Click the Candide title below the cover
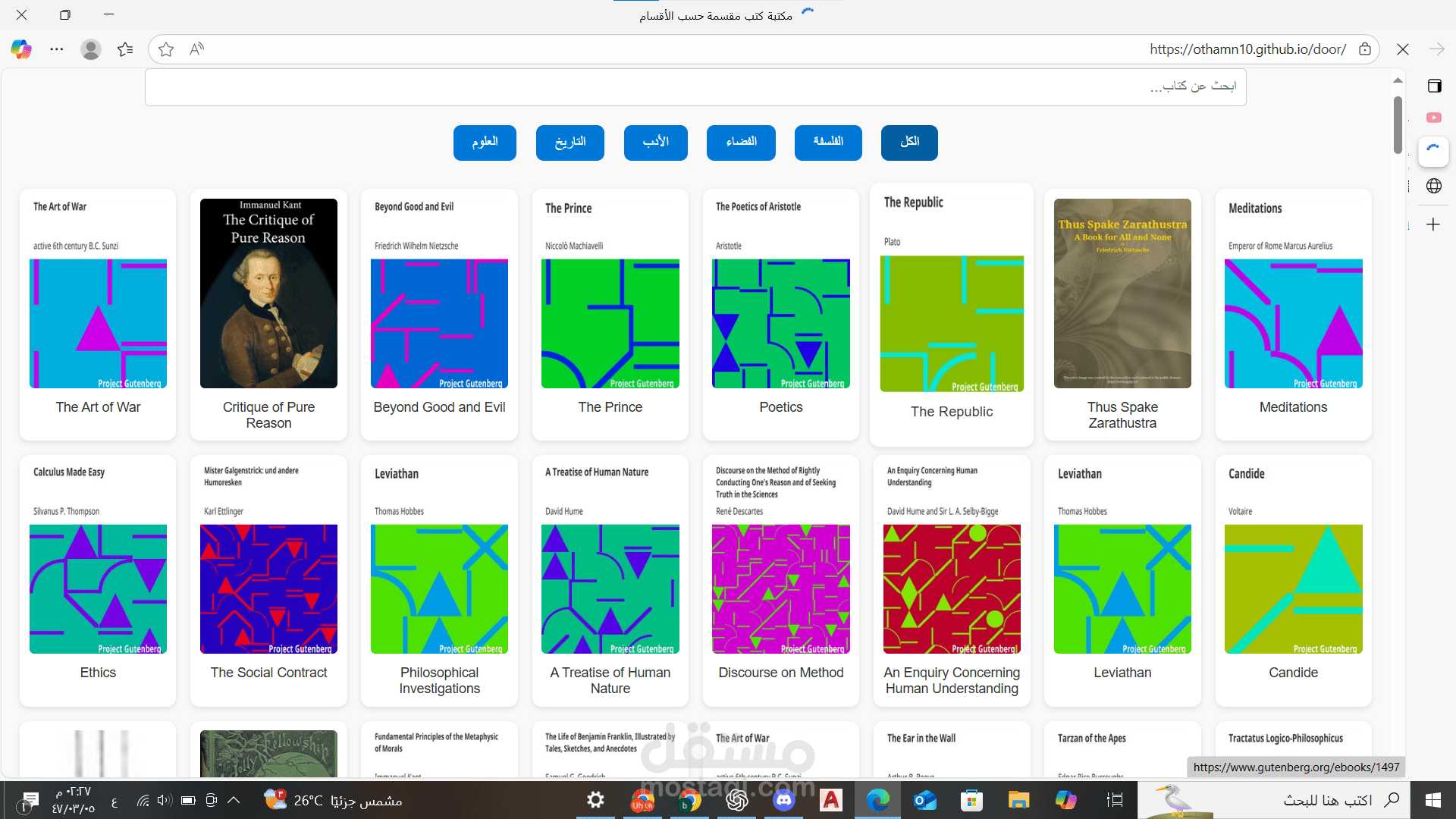 coord(1294,673)
